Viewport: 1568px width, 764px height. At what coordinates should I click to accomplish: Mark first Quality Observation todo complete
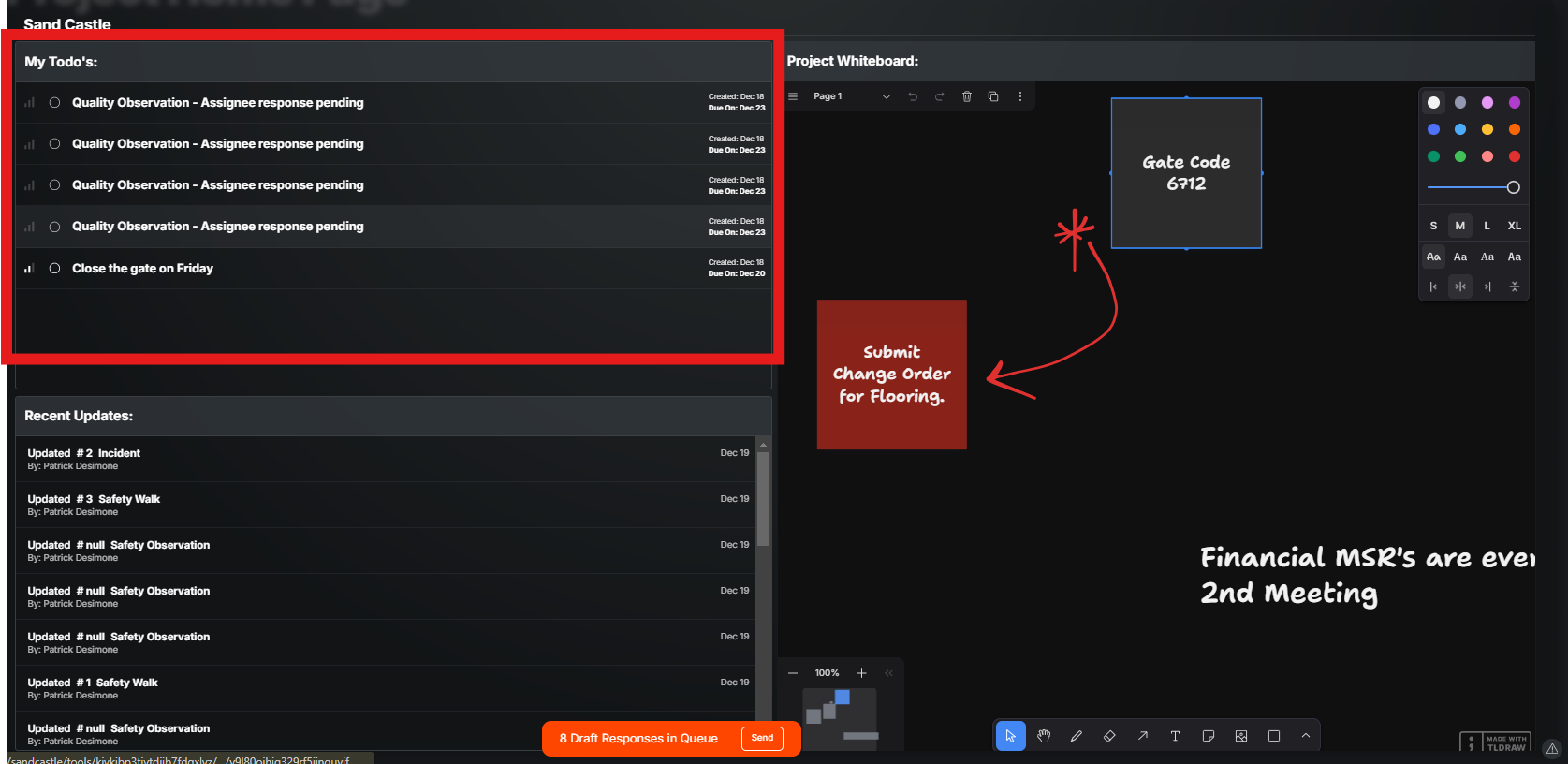click(54, 103)
